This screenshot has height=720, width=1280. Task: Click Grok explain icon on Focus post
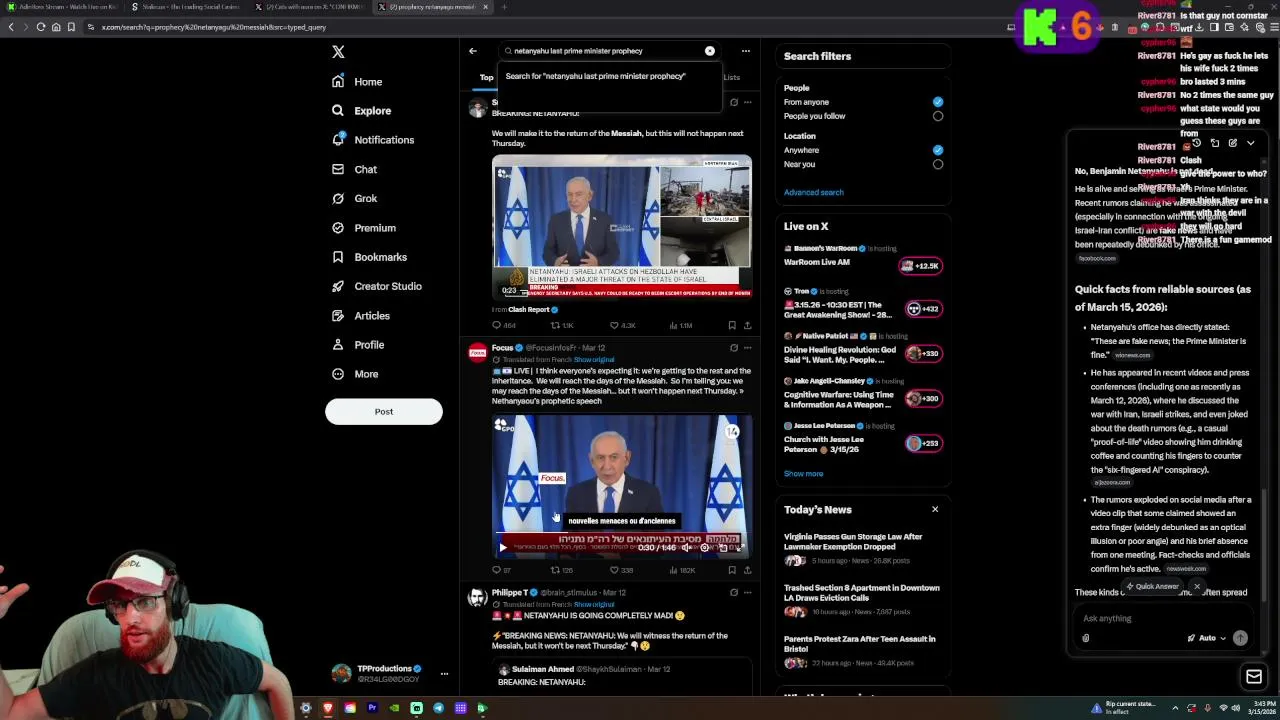[734, 348]
